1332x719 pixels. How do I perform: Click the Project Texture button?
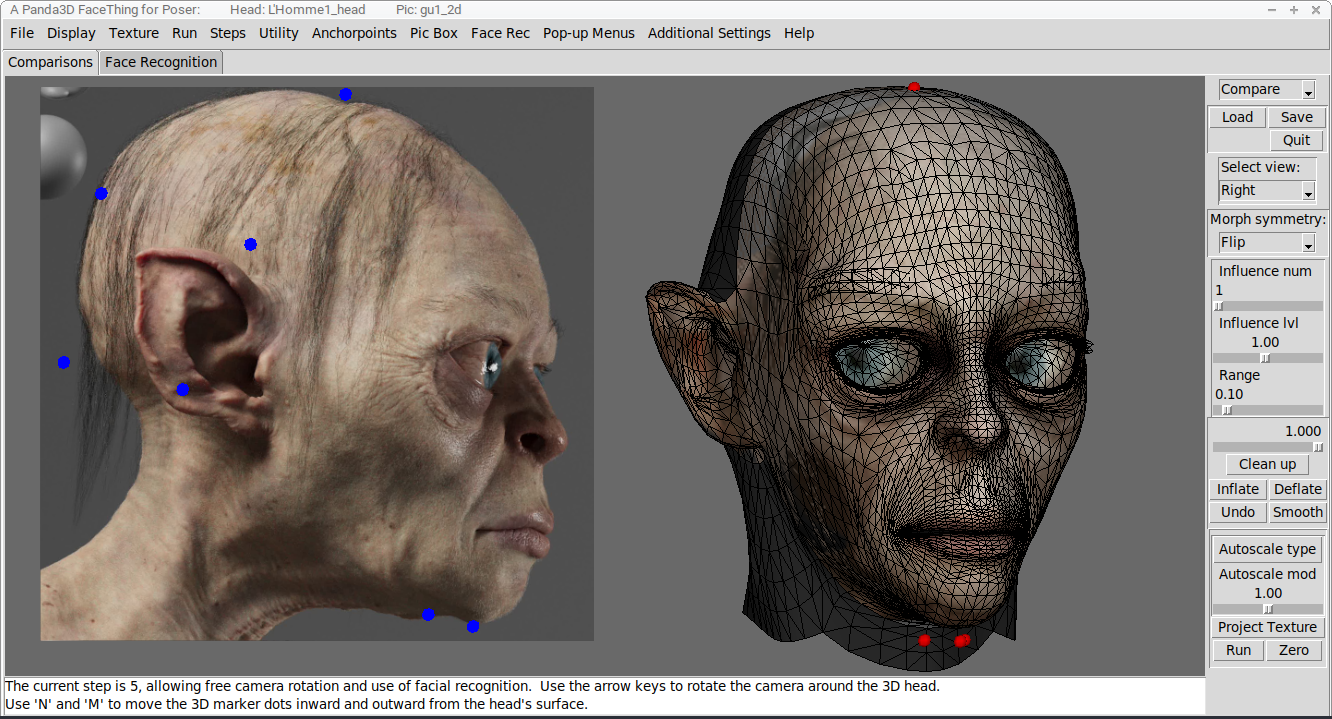1267,627
